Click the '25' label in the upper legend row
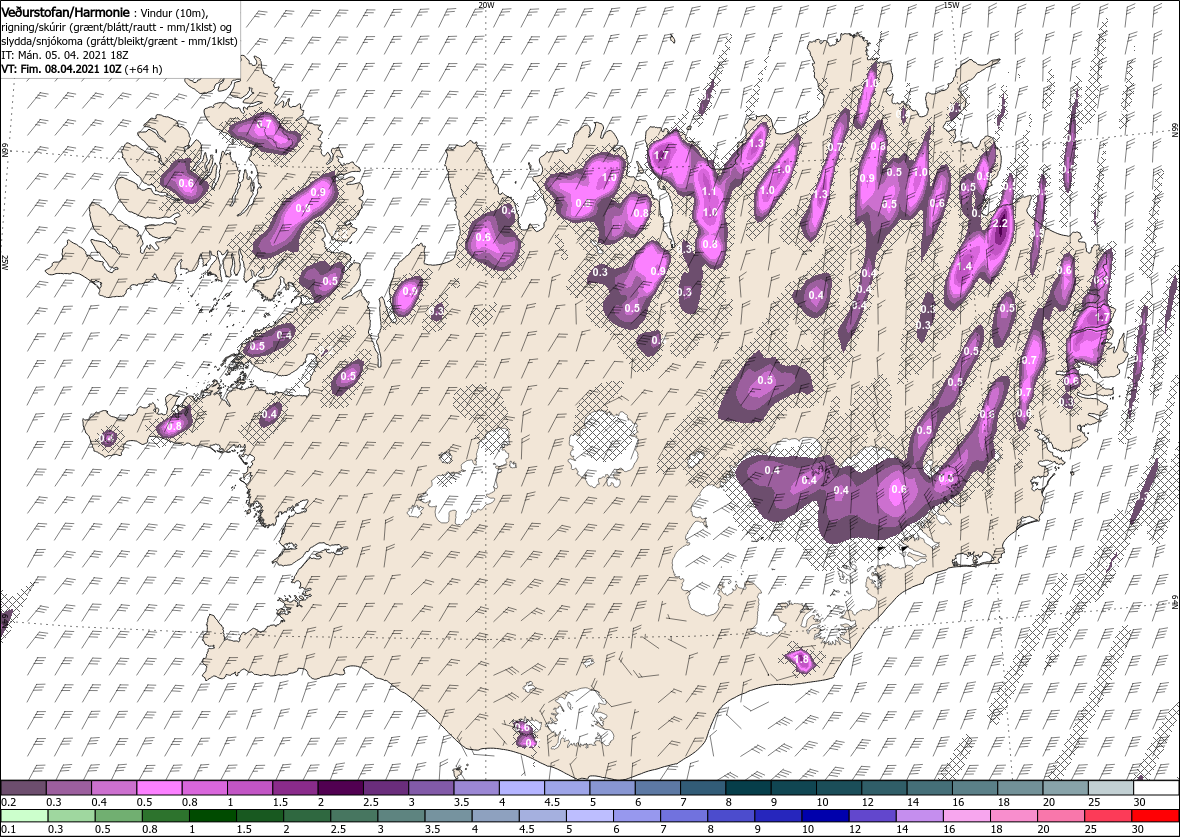 [1094, 802]
